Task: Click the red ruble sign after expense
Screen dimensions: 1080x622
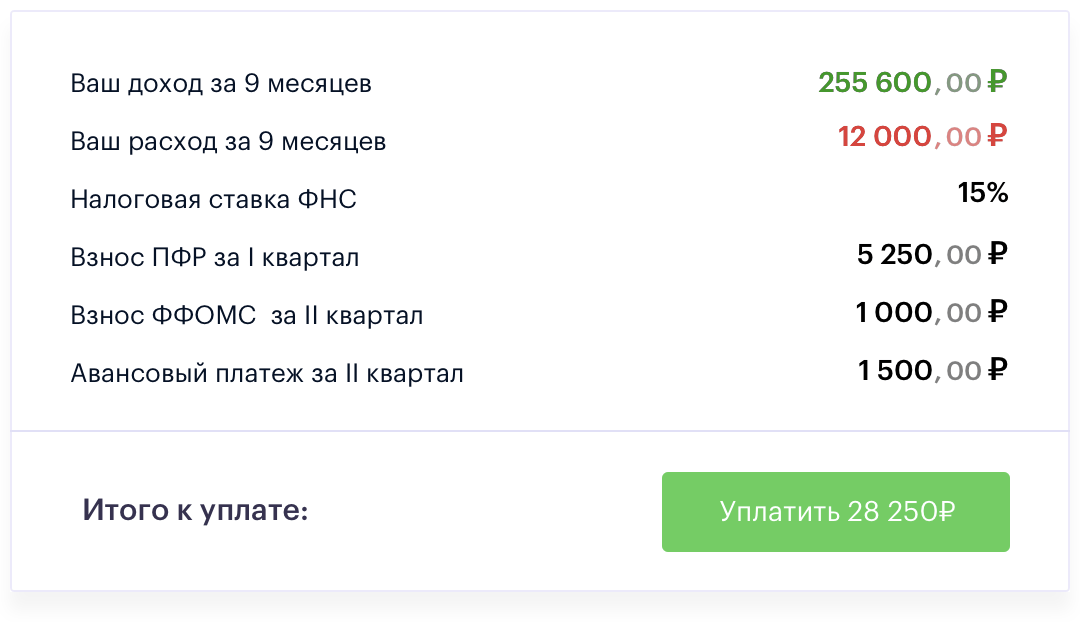Action: point(997,136)
